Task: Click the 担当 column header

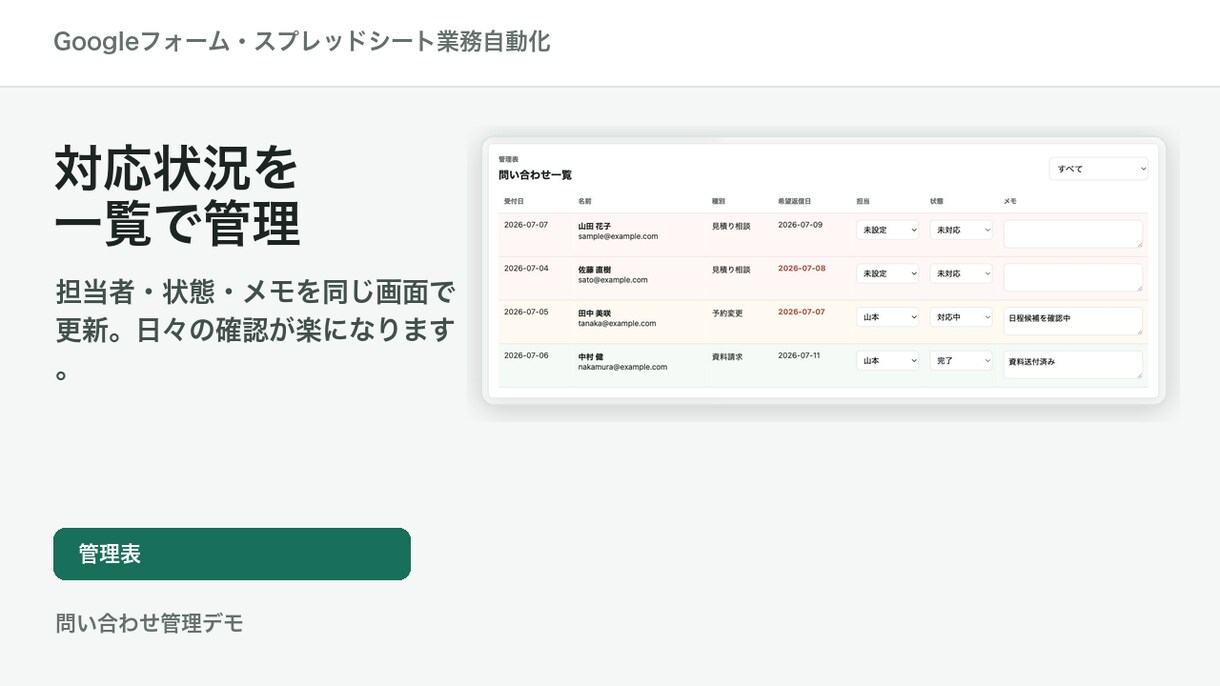Action: coord(863,201)
